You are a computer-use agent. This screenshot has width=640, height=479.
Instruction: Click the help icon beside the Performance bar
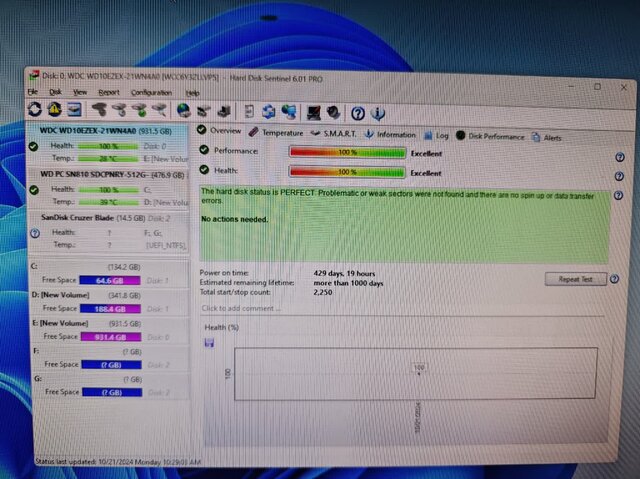pos(619,157)
